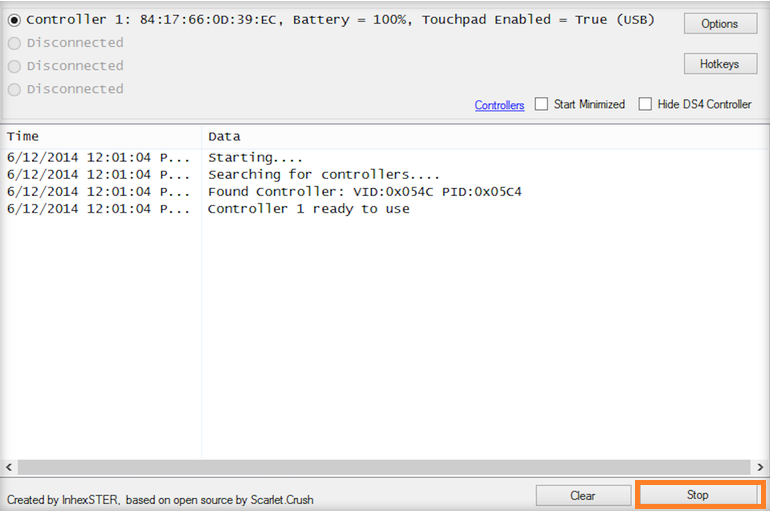The width and height of the screenshot is (772, 511).
Task: Select the third controller slot marked Disconnected
Action: click(14, 66)
